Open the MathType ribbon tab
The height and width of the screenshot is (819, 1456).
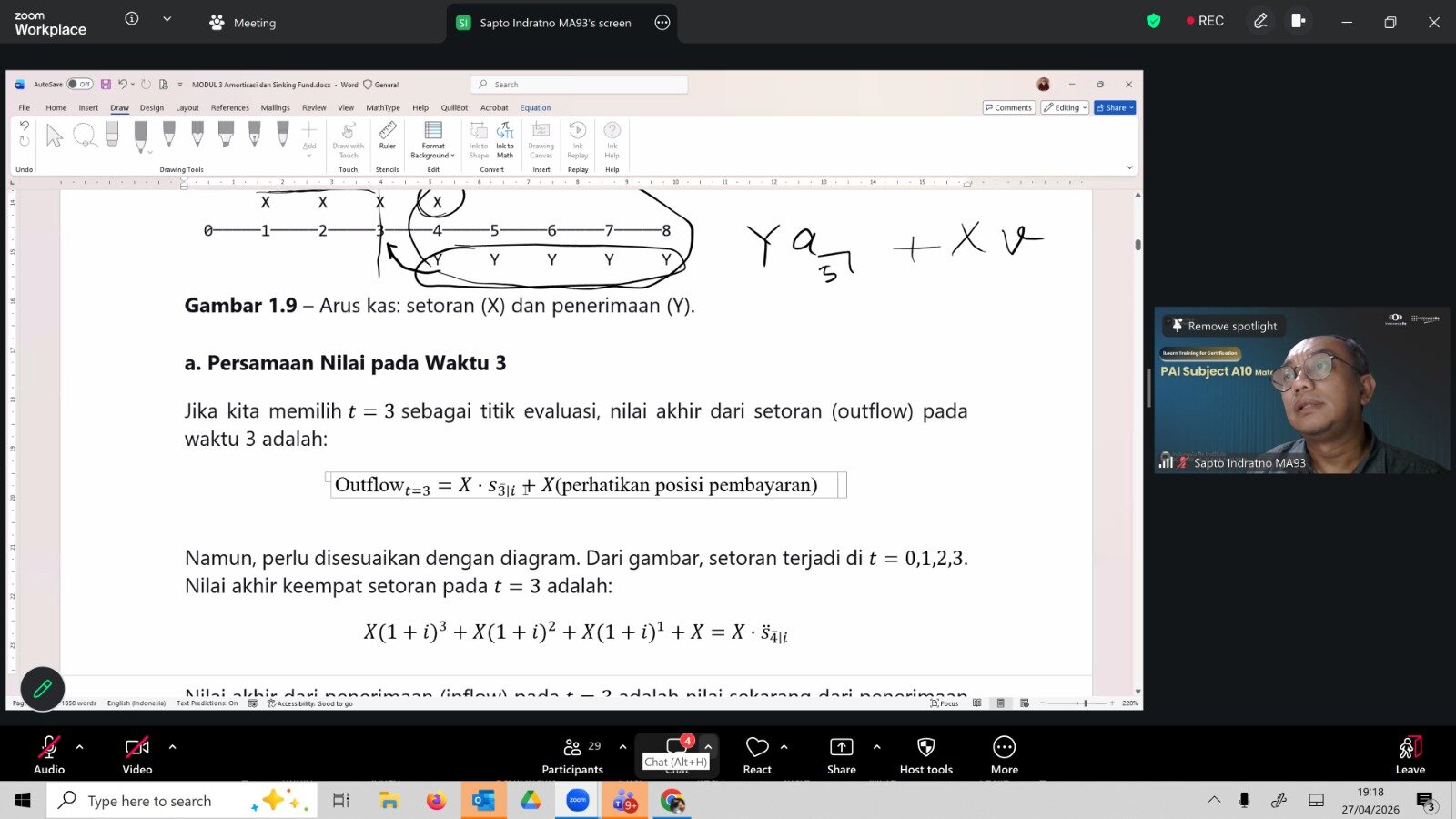[383, 108]
